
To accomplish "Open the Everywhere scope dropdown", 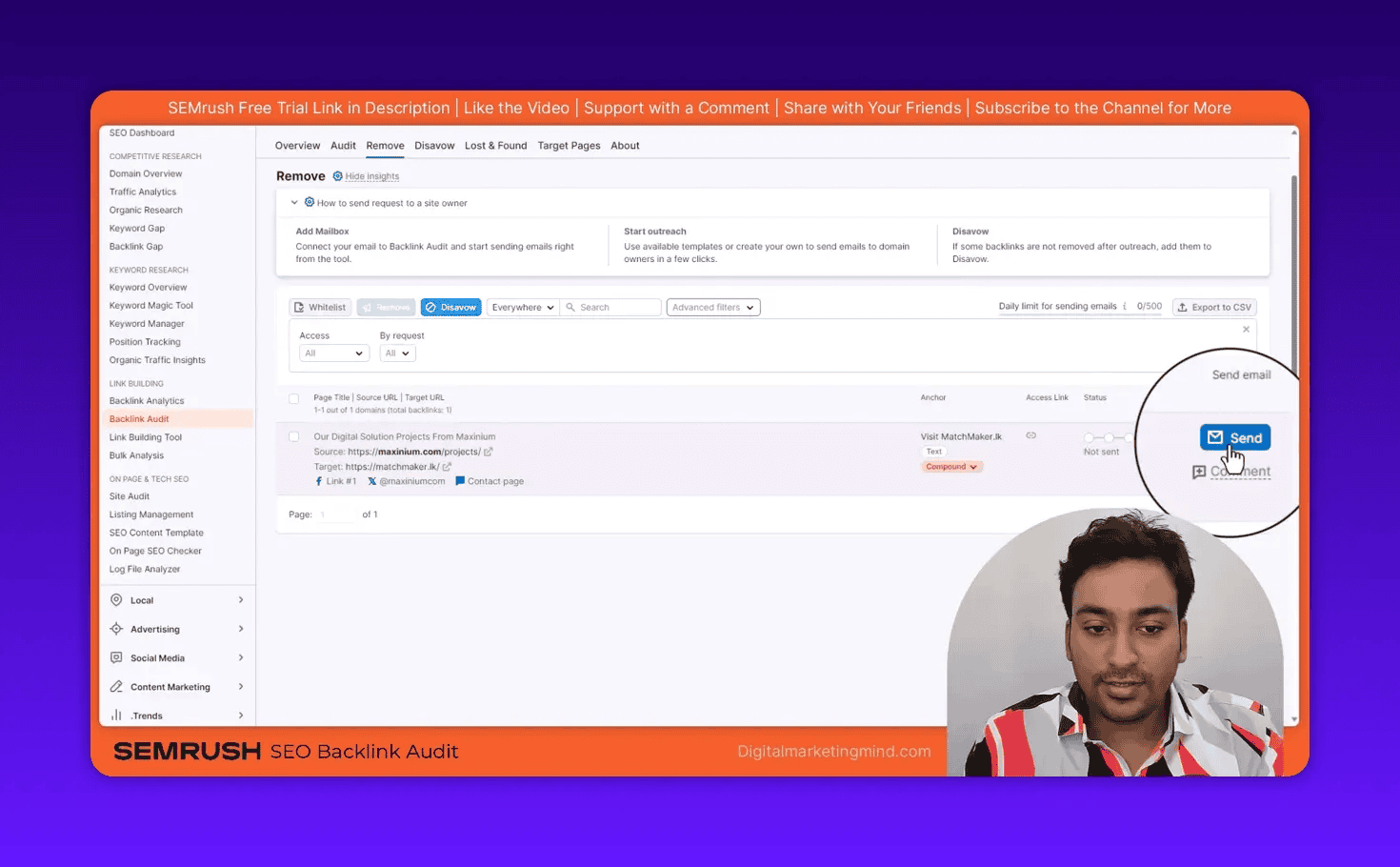I will (522, 307).
